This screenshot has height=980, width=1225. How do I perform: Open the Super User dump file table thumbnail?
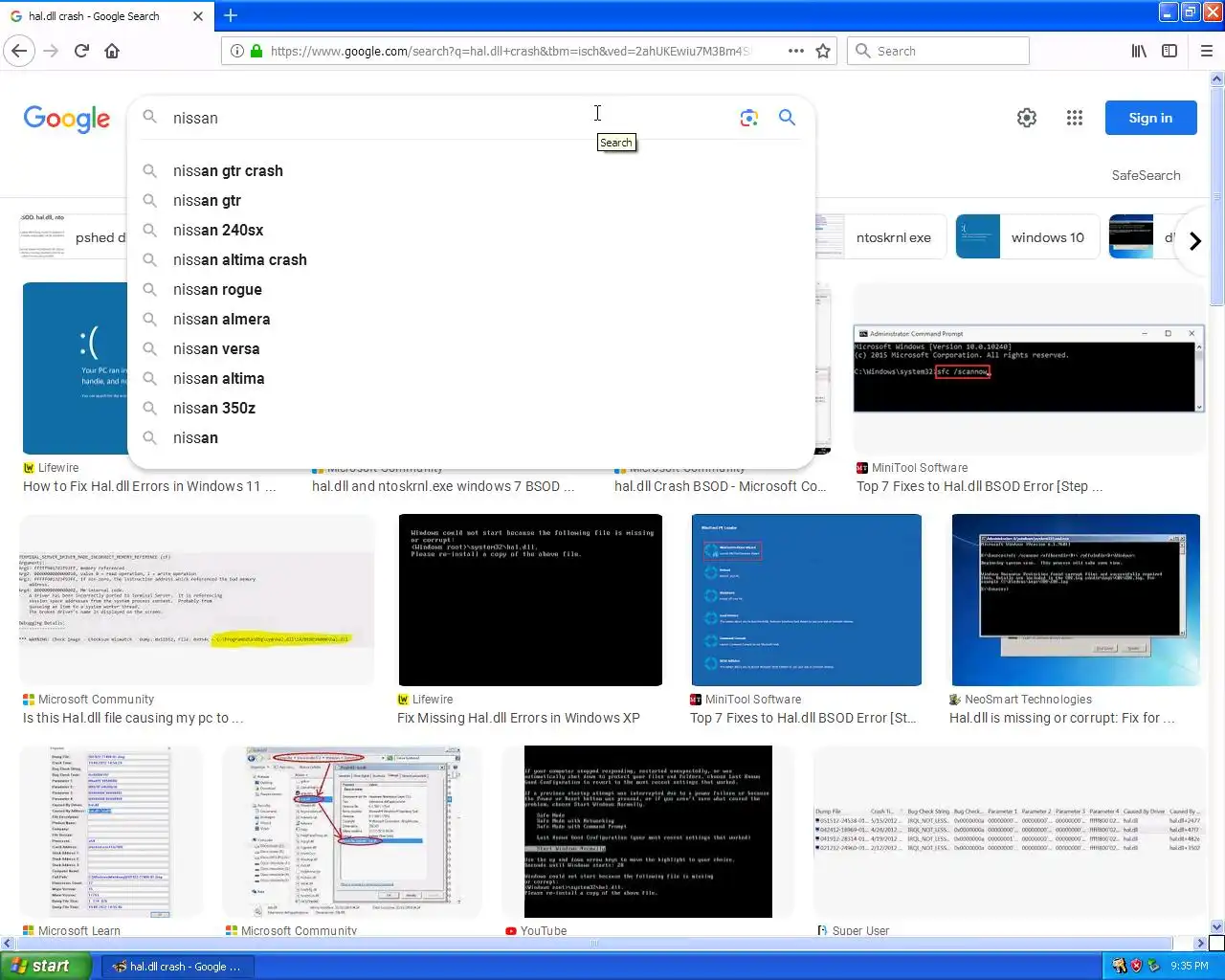pos(1009,832)
